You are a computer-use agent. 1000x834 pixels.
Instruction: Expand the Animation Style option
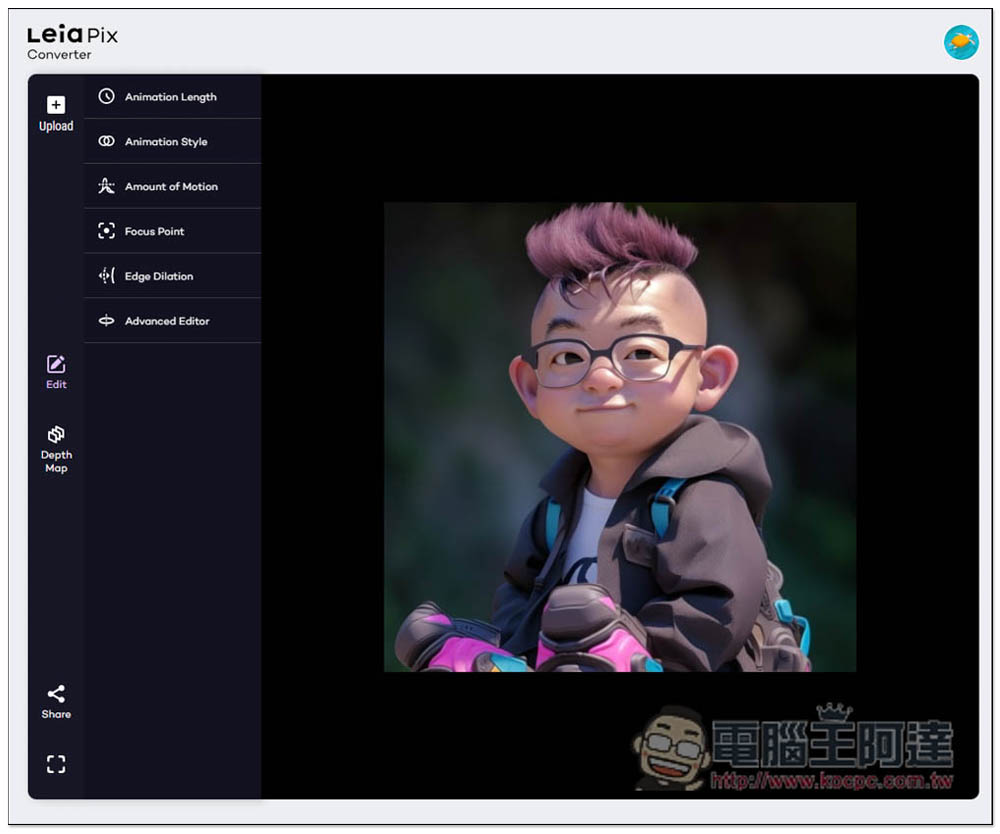[x=166, y=142]
